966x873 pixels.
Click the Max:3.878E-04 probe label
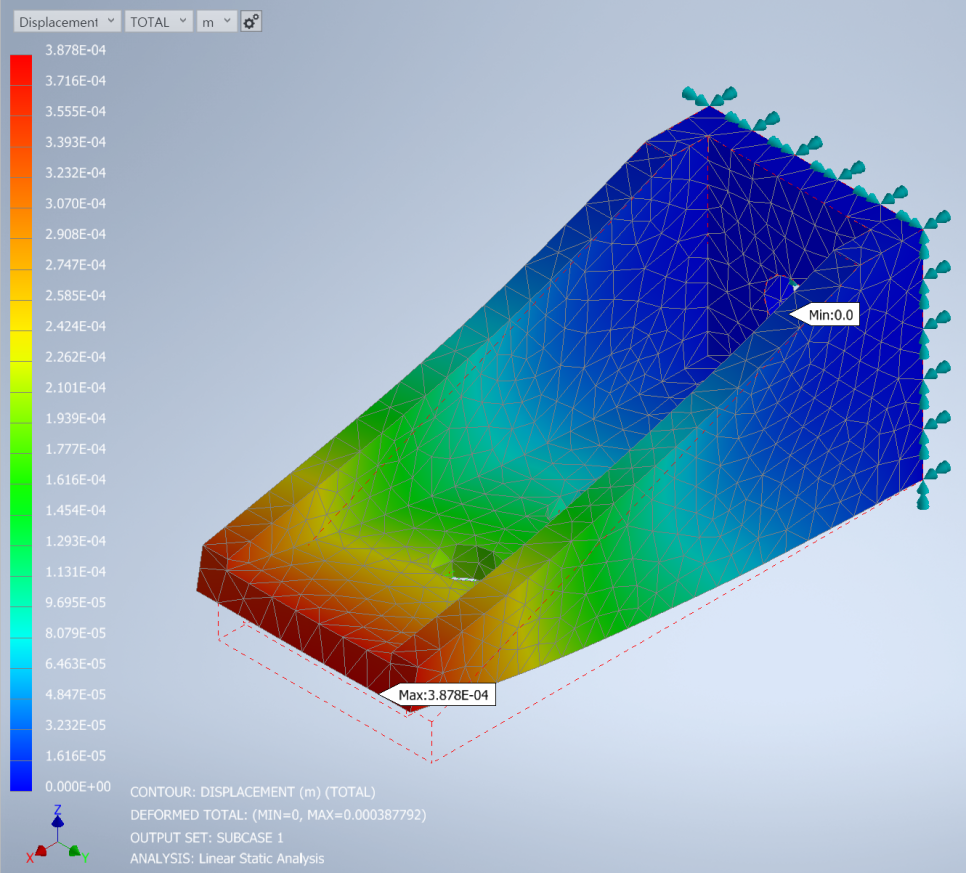[x=442, y=694]
